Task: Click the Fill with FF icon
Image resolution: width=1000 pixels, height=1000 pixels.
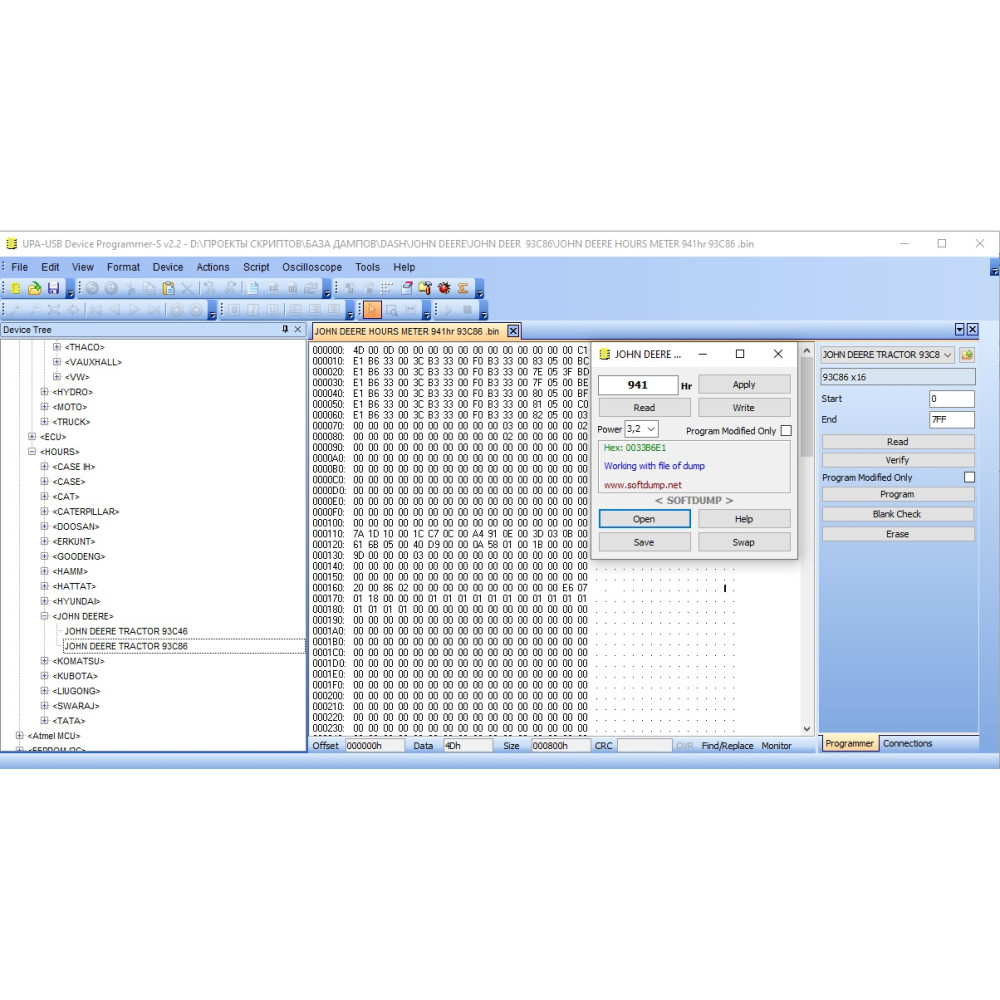Action: click(273, 288)
